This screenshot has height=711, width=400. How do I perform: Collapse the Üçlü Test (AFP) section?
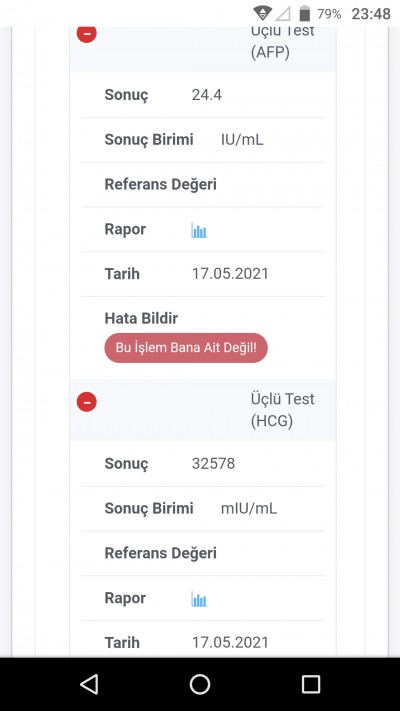87,34
